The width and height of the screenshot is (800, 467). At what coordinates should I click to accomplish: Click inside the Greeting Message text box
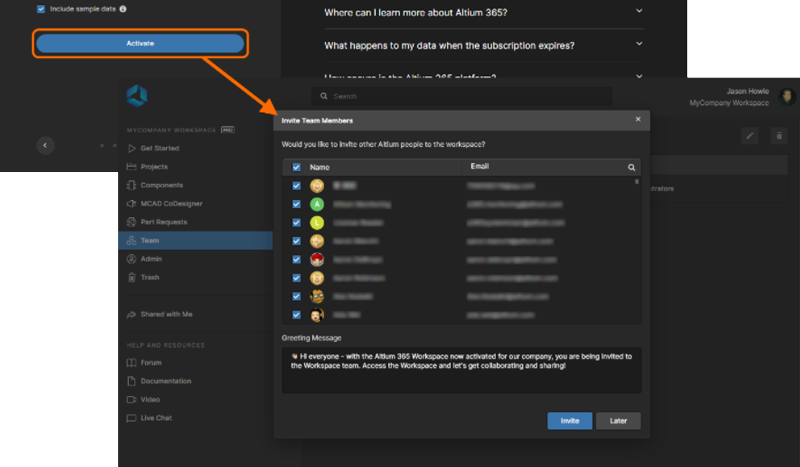pos(461,370)
